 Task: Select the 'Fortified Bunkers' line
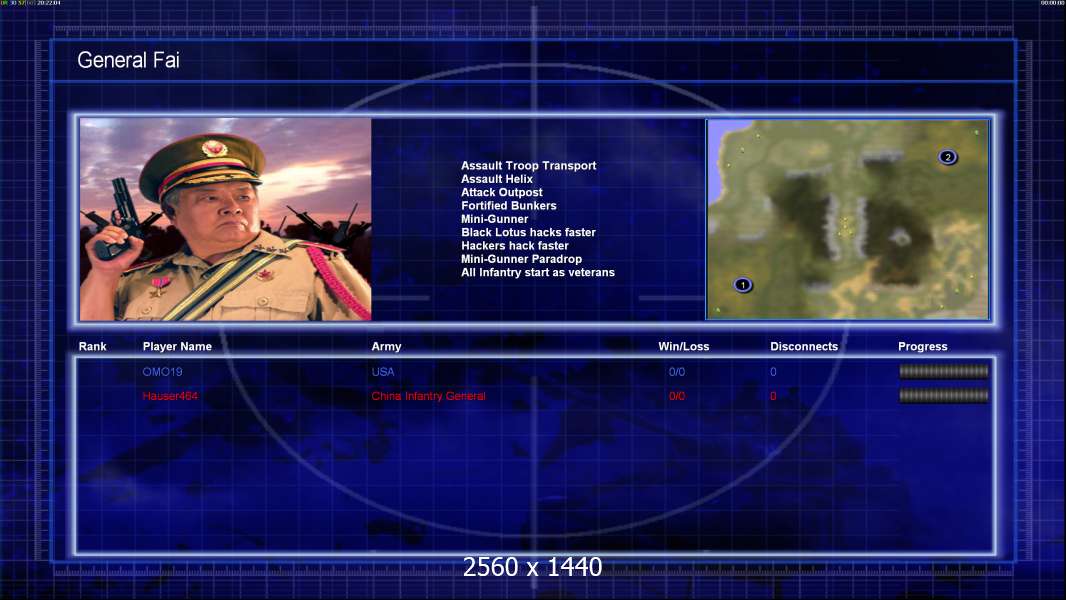pos(509,205)
